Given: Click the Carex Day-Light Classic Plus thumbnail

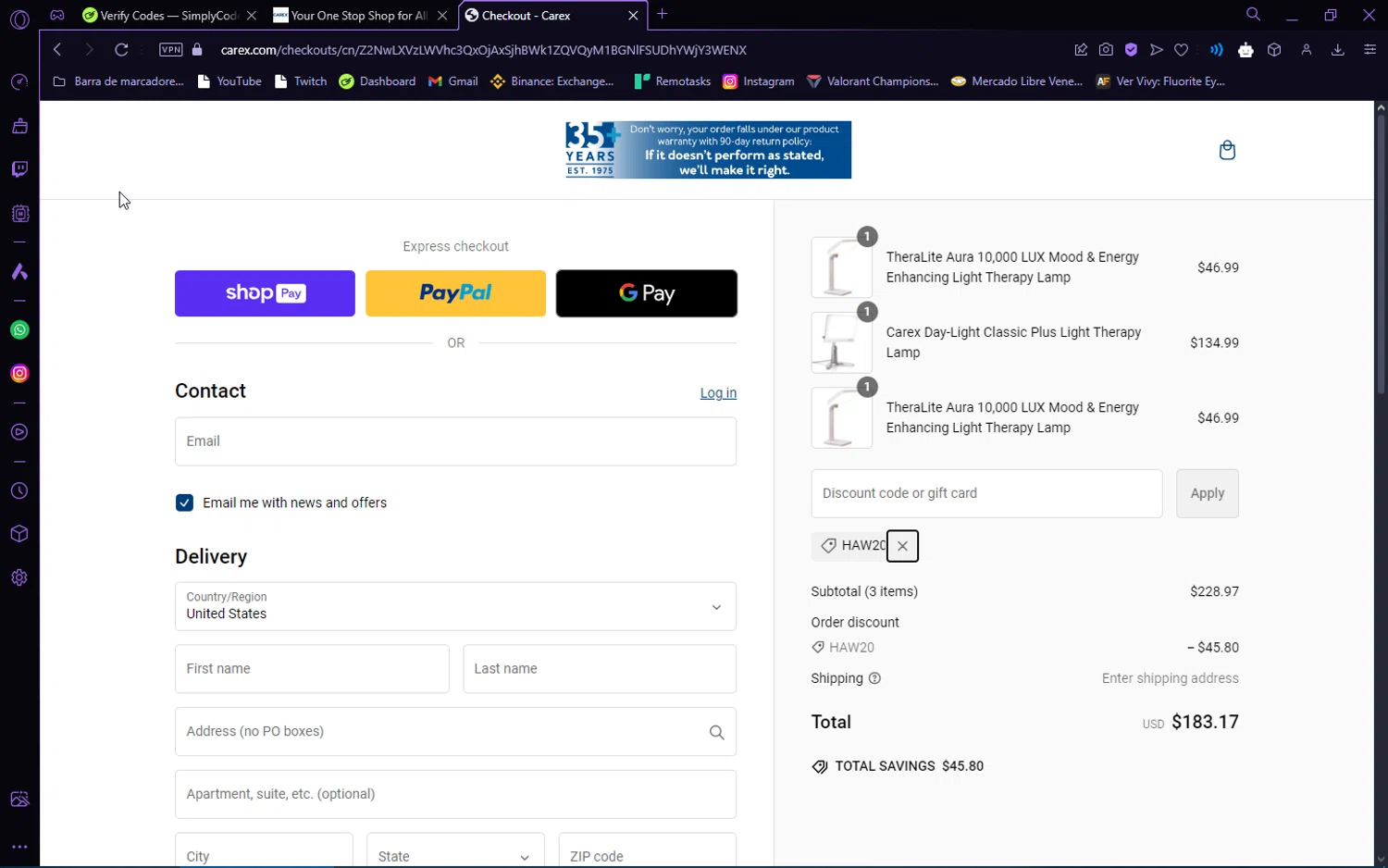Looking at the screenshot, I should tap(841, 342).
